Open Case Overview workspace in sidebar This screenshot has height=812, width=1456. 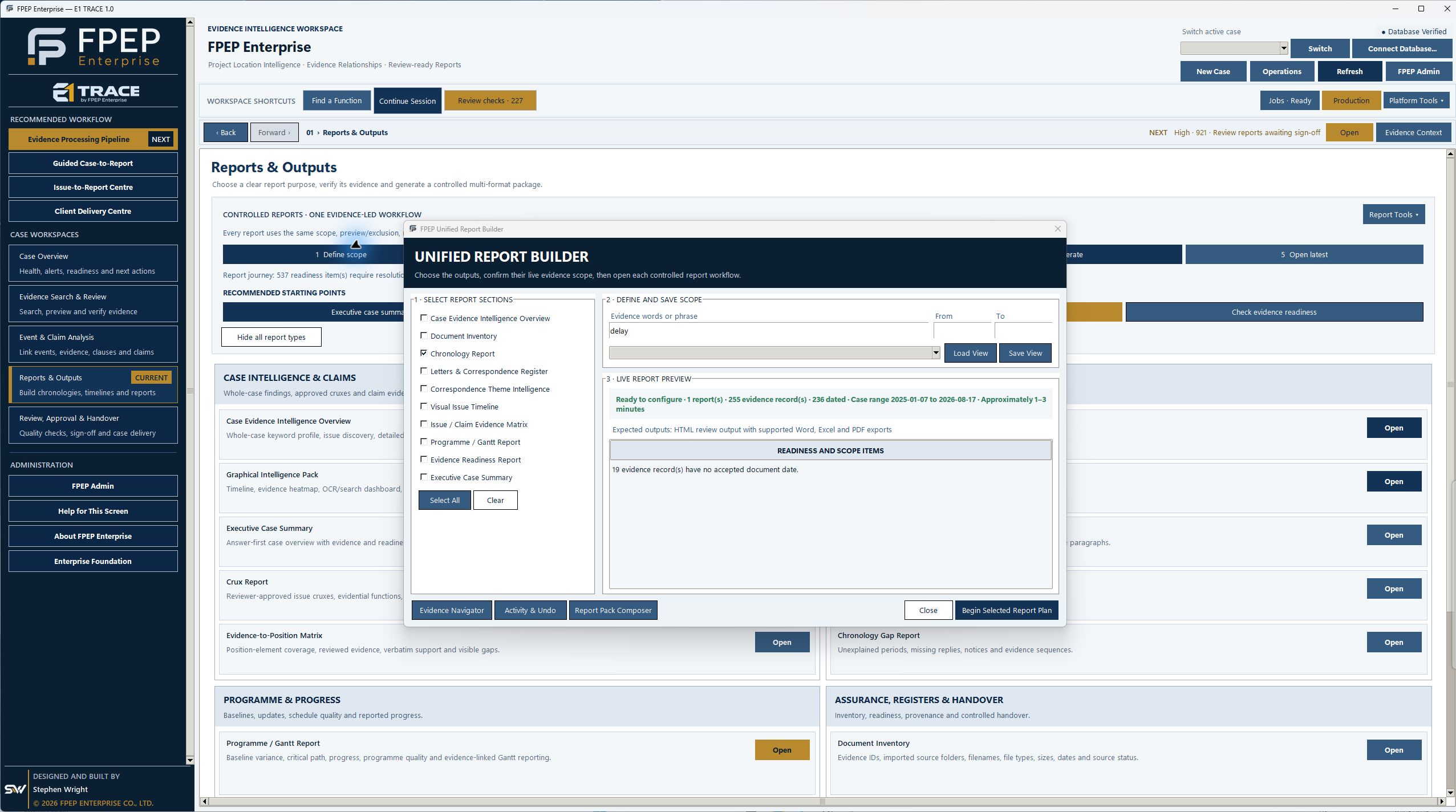(x=93, y=263)
